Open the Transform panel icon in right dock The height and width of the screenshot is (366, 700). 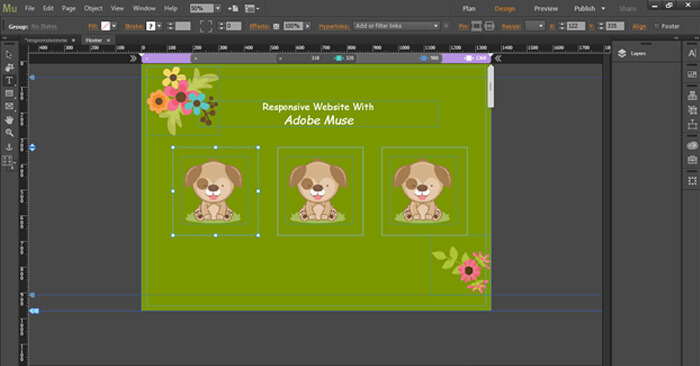click(x=692, y=109)
